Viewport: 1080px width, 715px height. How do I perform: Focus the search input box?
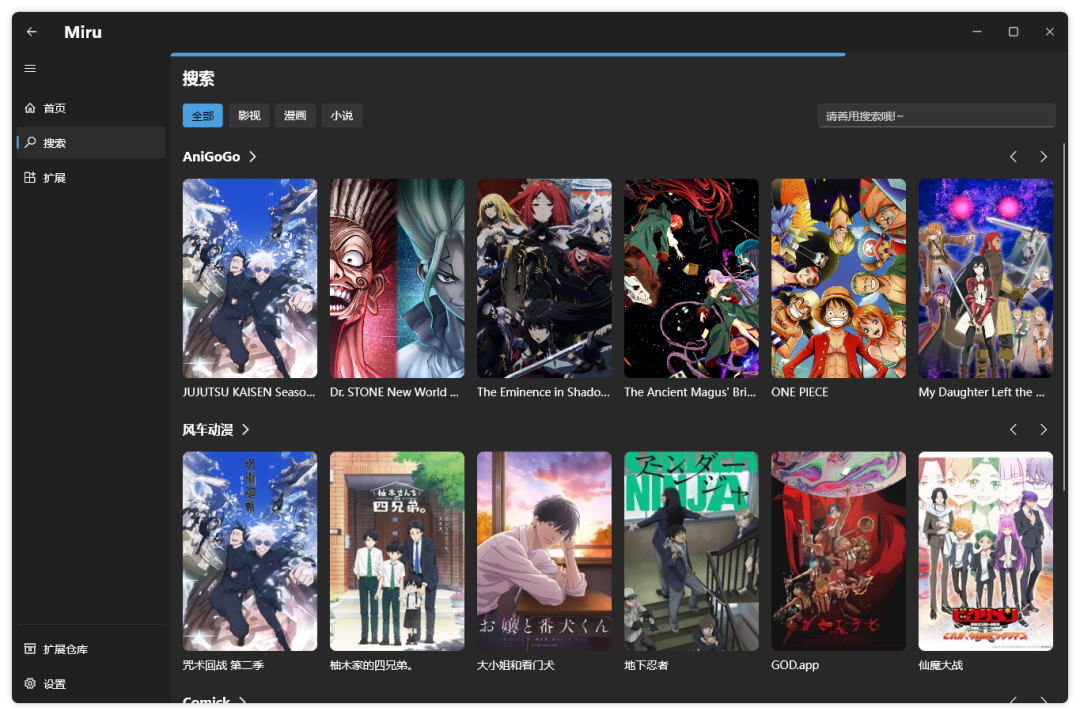coord(936,116)
